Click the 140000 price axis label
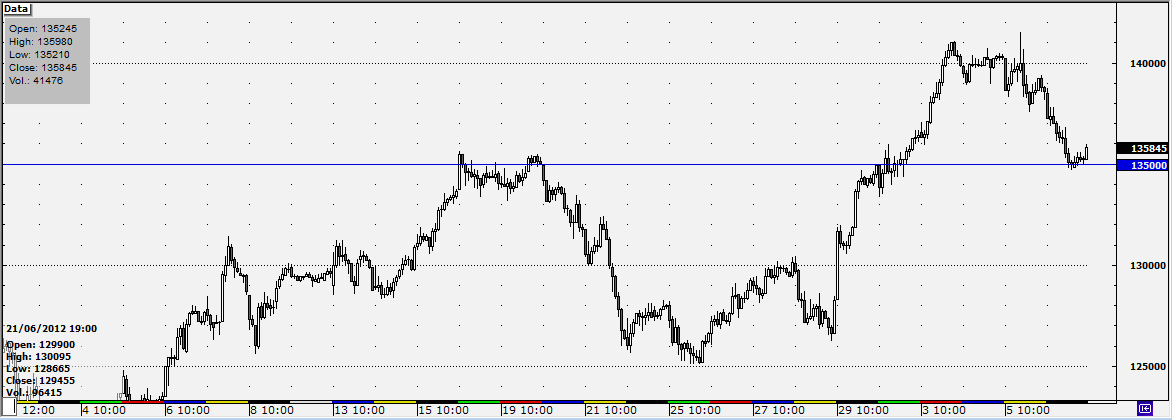The height and width of the screenshot is (420, 1172). coord(1149,64)
